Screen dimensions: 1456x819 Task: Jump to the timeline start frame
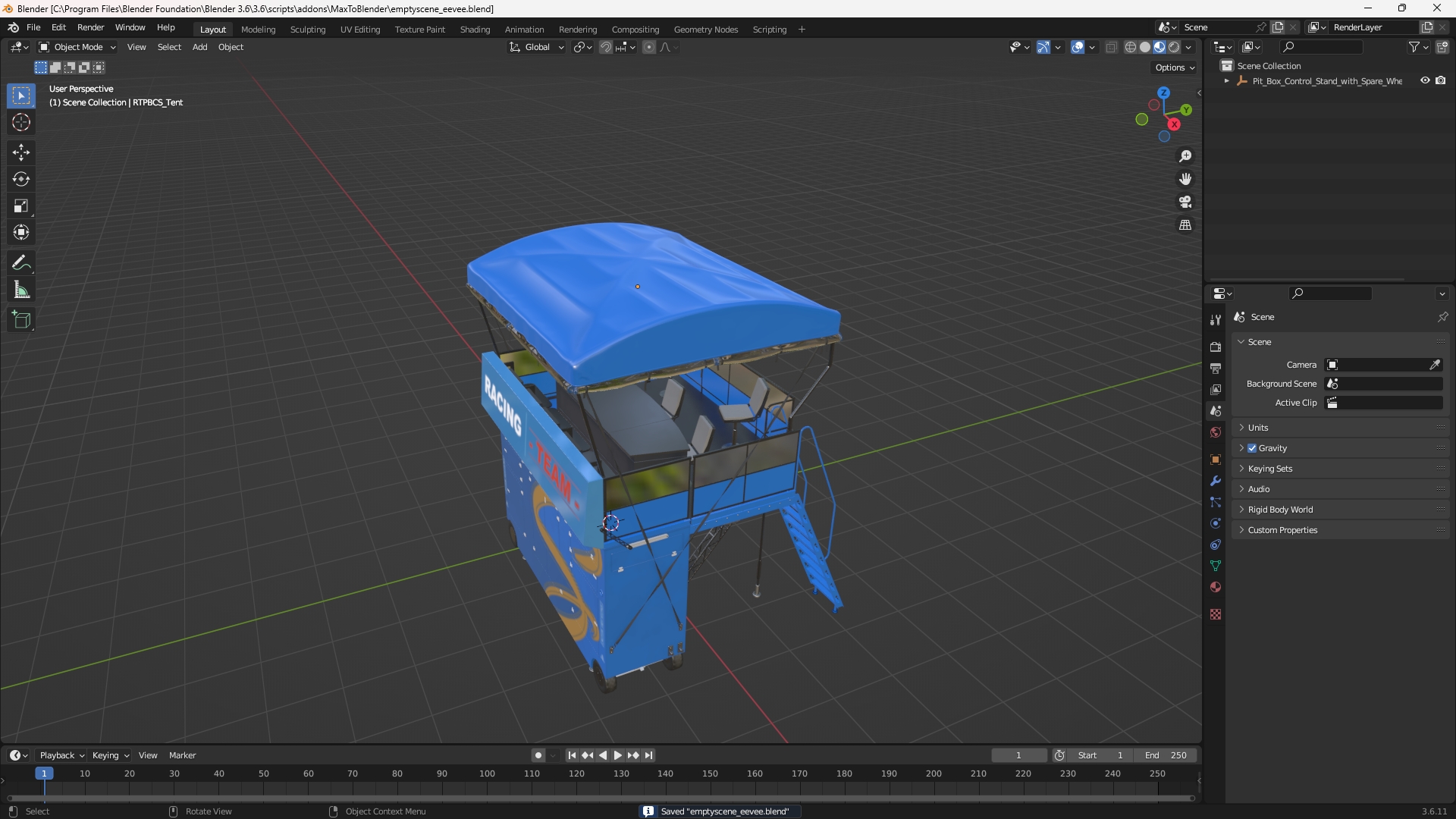572,755
